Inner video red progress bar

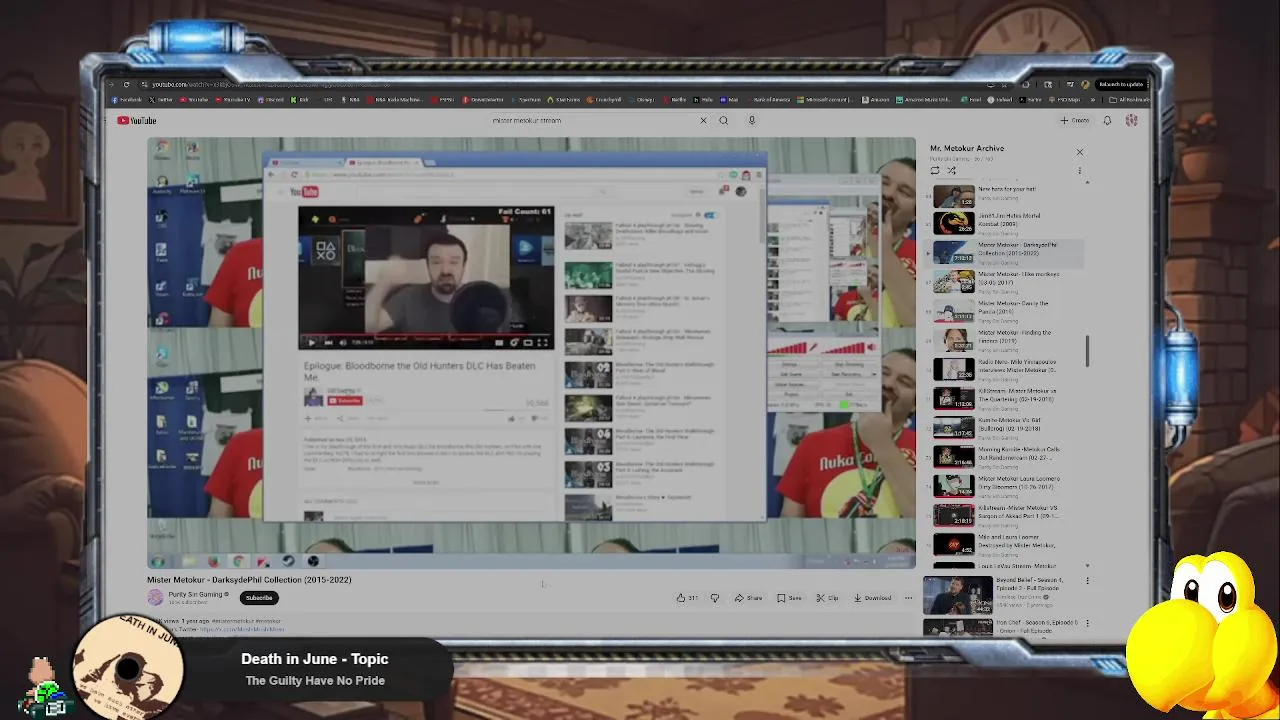426,334
